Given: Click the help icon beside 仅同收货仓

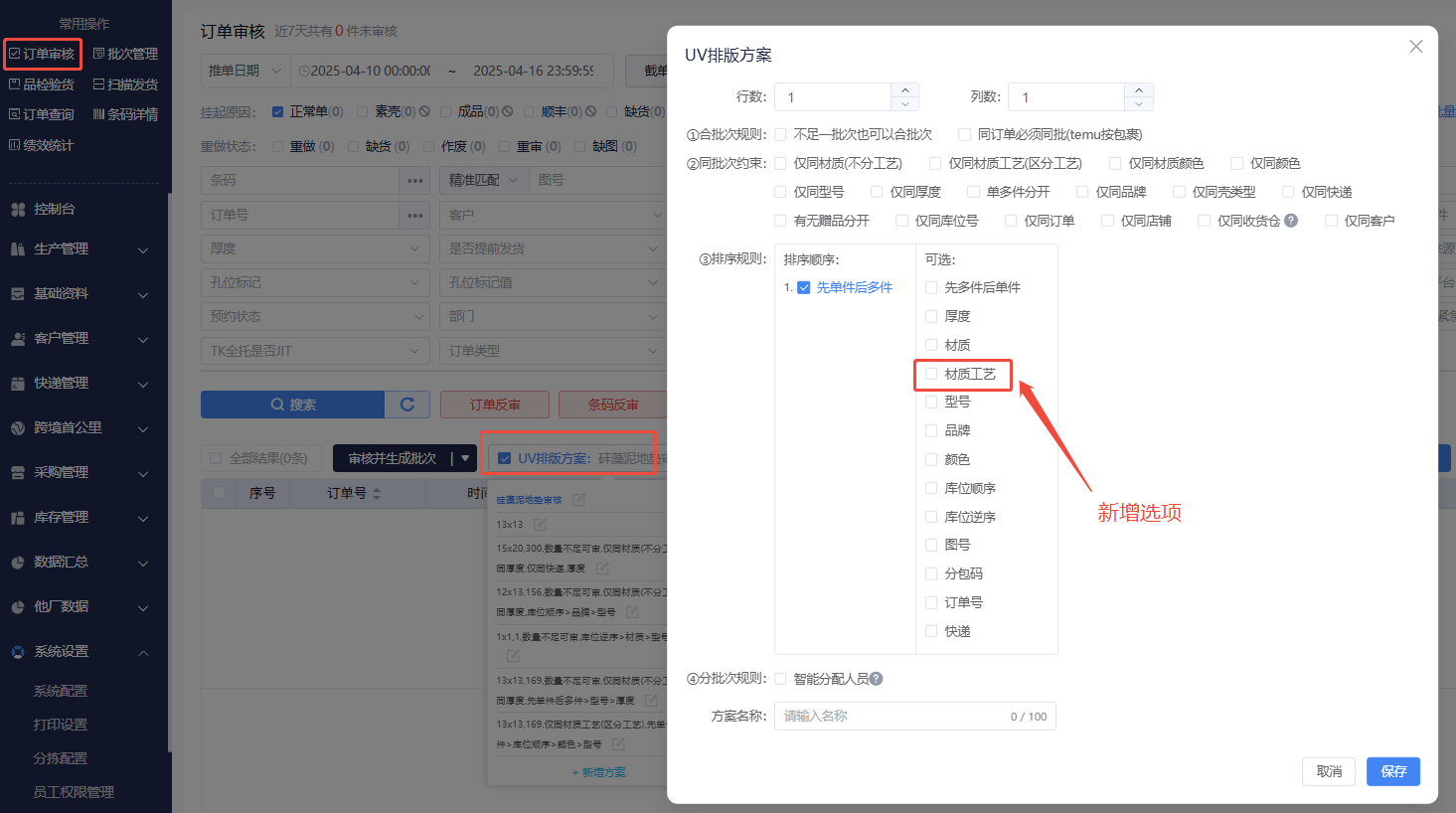Looking at the screenshot, I should [1291, 221].
